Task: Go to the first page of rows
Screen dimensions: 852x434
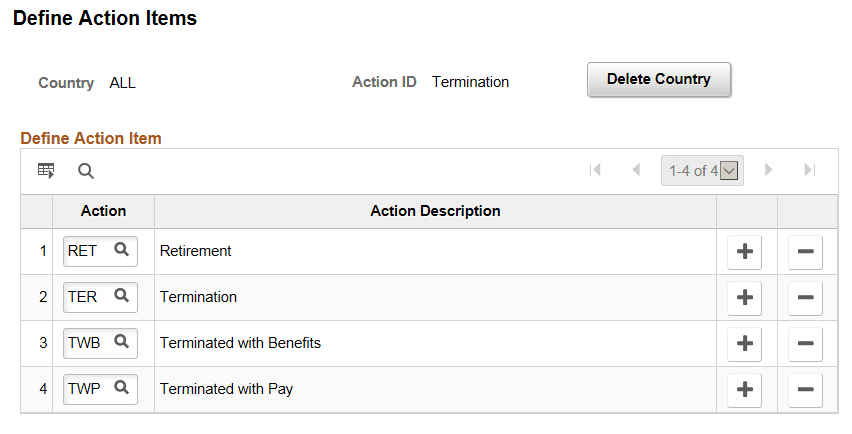Action: coord(596,171)
